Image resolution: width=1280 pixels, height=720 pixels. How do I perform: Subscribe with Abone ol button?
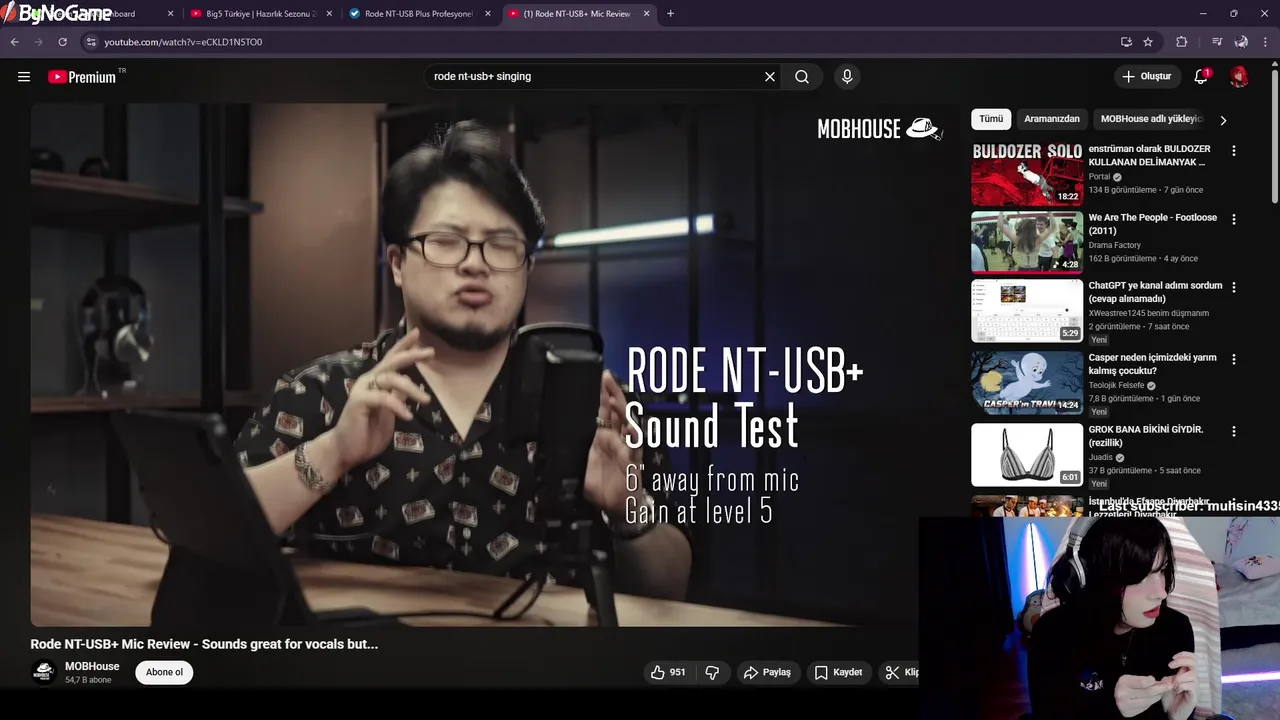(164, 672)
